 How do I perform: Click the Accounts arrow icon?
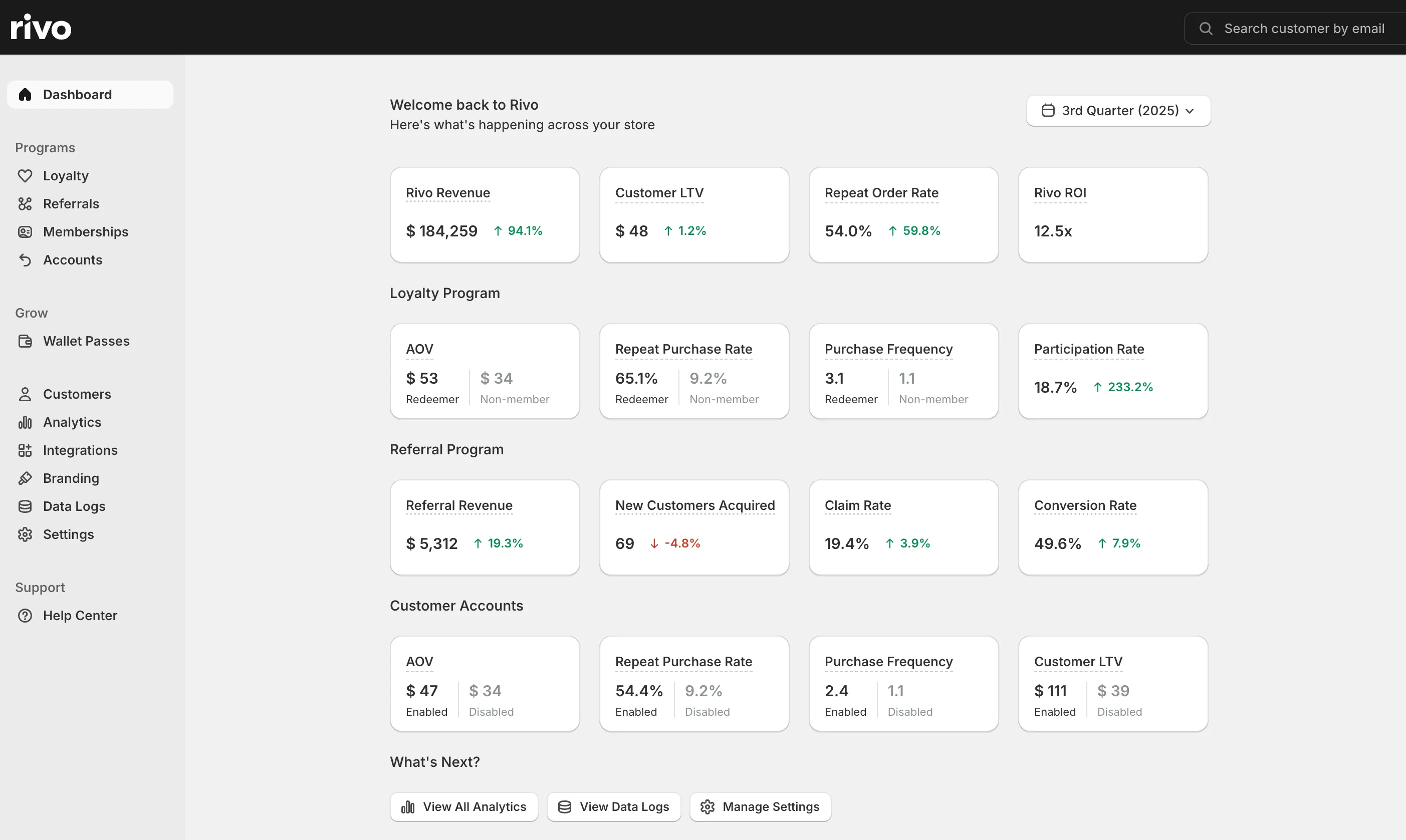coord(25,260)
